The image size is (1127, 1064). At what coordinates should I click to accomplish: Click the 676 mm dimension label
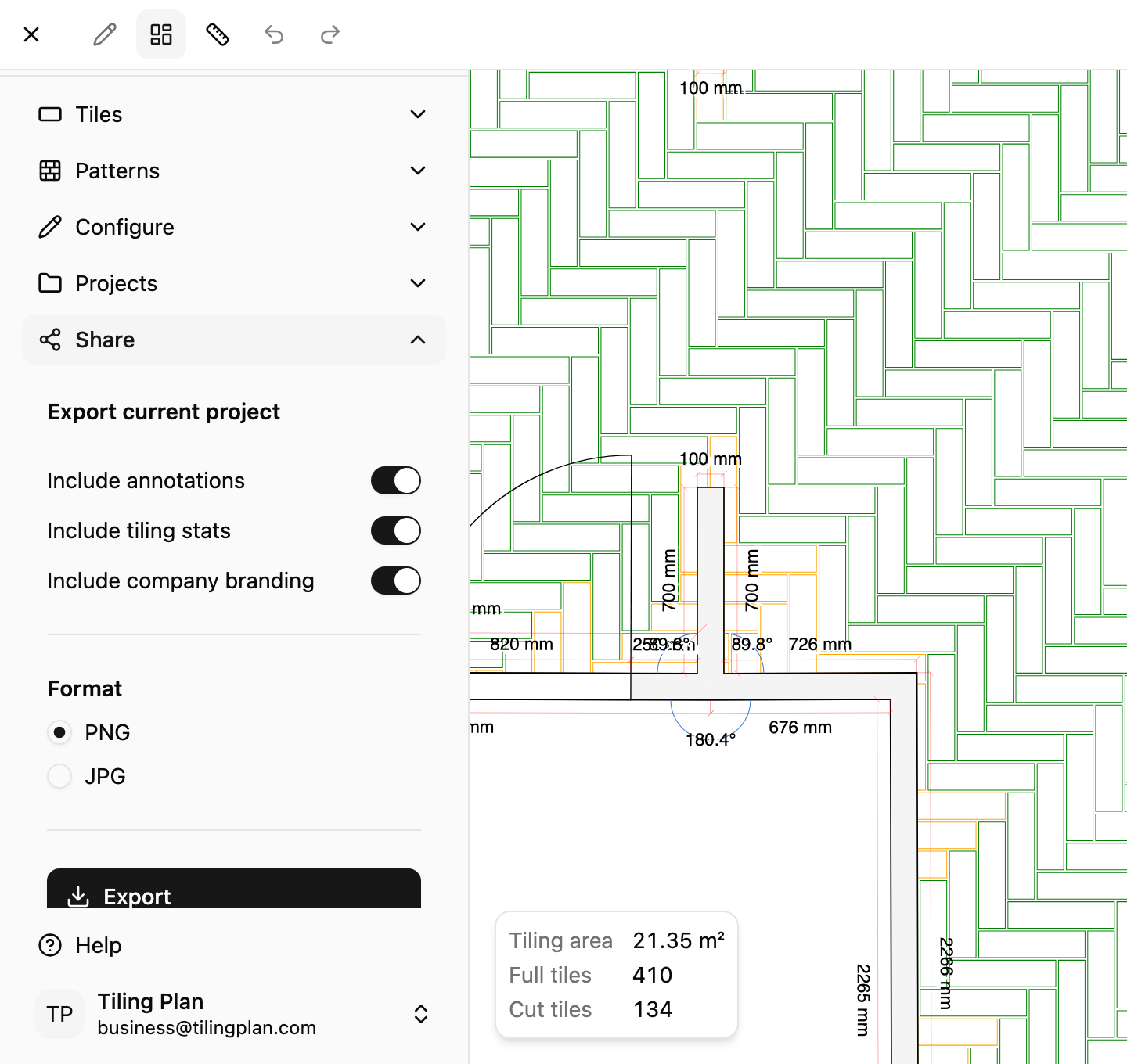click(x=800, y=727)
